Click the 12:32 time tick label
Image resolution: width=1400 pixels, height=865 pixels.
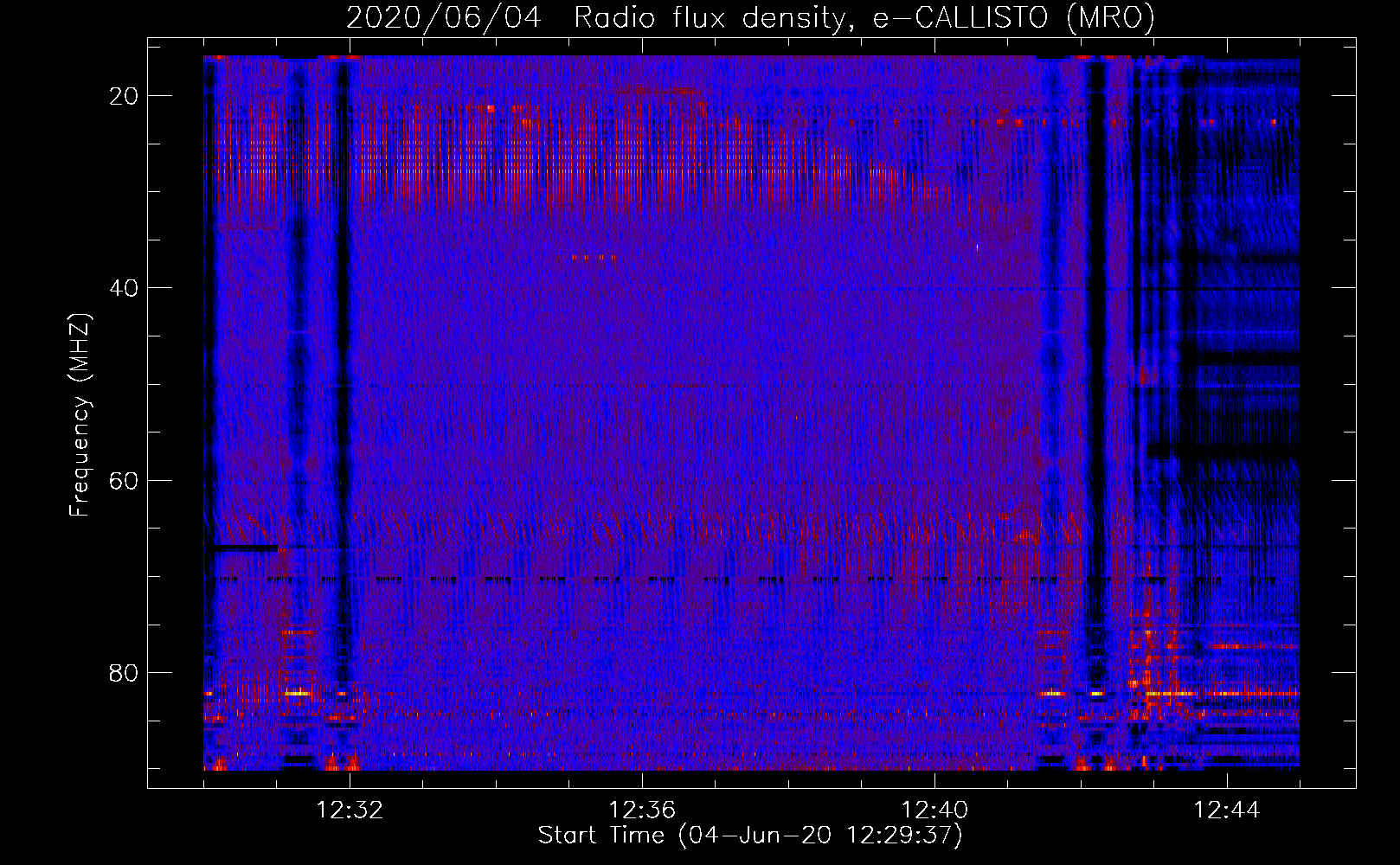click(x=350, y=810)
